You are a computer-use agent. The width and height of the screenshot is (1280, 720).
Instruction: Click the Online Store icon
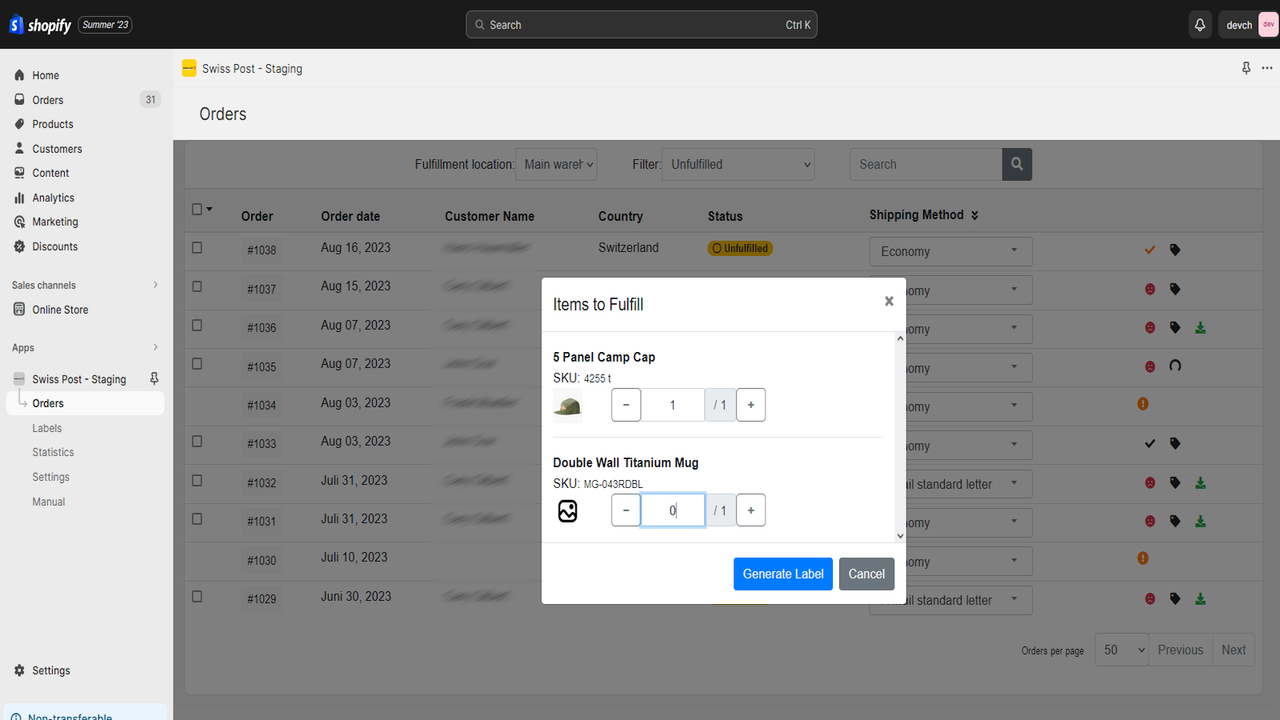[x=19, y=309]
